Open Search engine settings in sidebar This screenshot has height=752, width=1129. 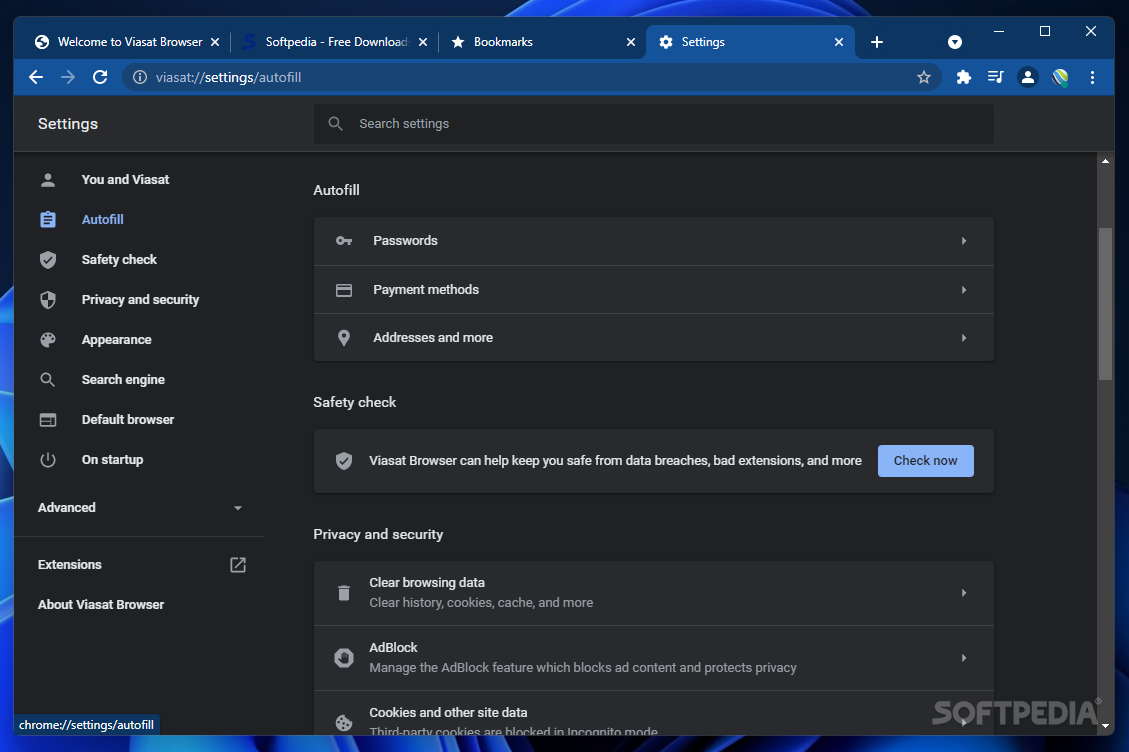[123, 380]
